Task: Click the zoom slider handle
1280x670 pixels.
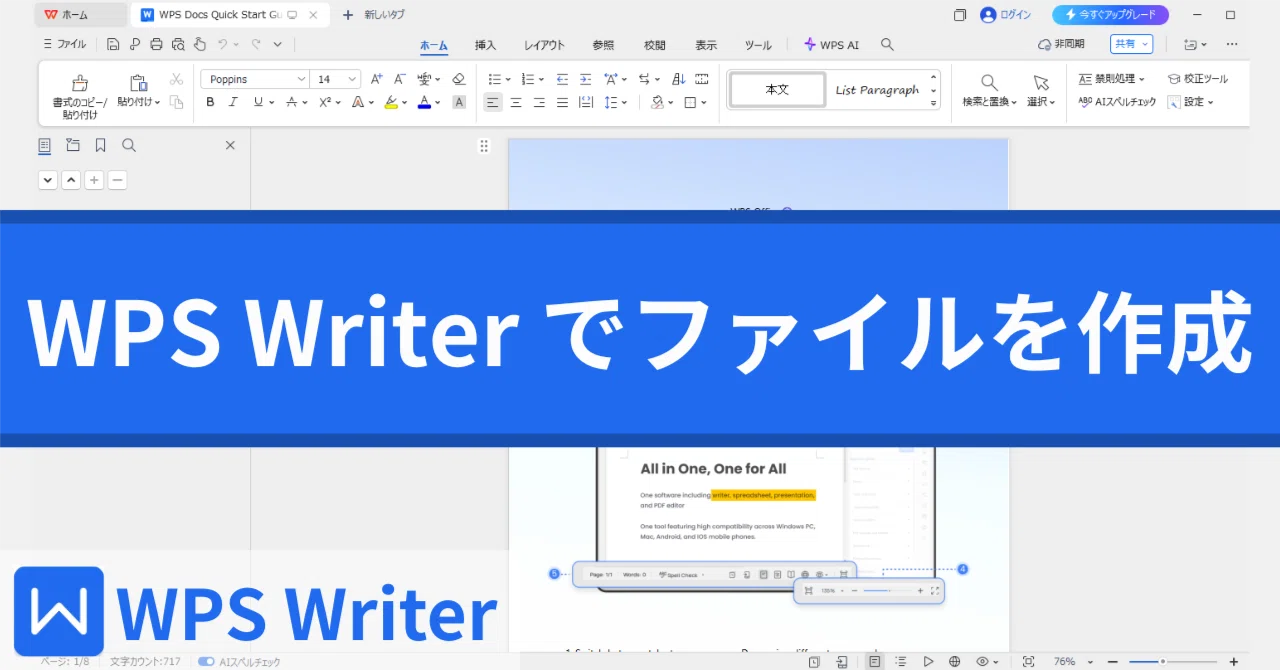Action: coord(1162,662)
